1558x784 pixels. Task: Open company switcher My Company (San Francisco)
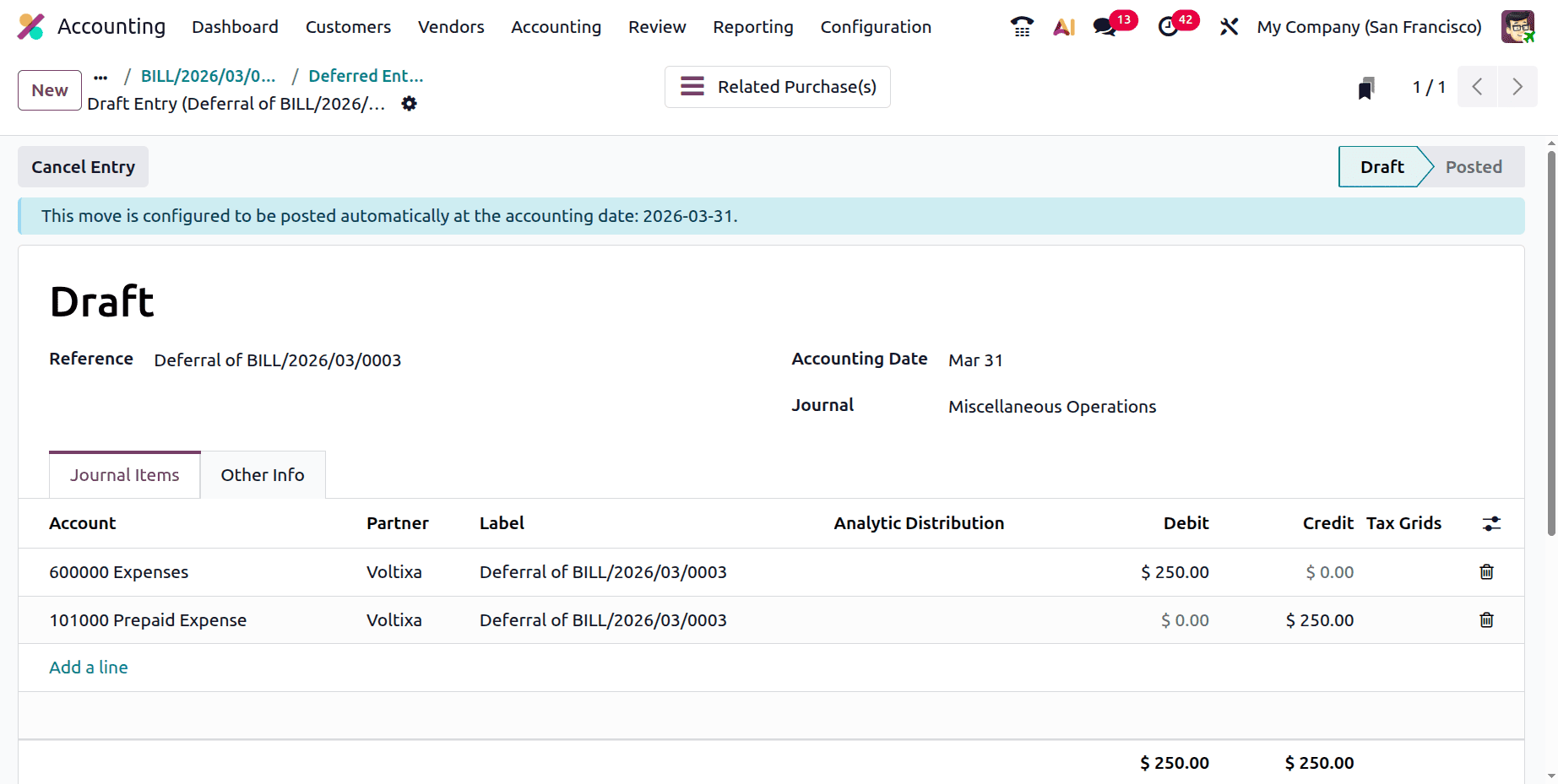click(x=1369, y=27)
